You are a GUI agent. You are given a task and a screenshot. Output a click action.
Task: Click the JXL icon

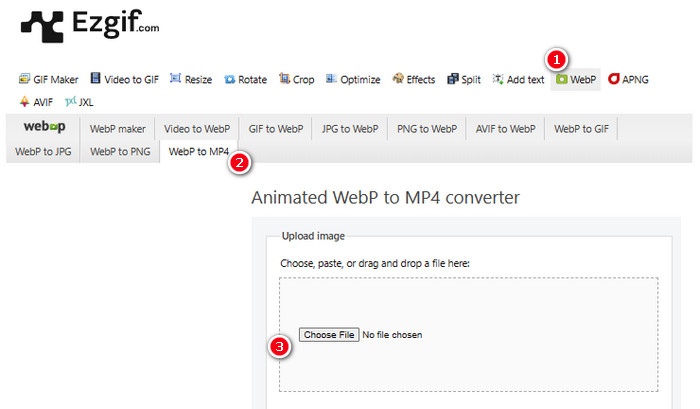(x=71, y=101)
